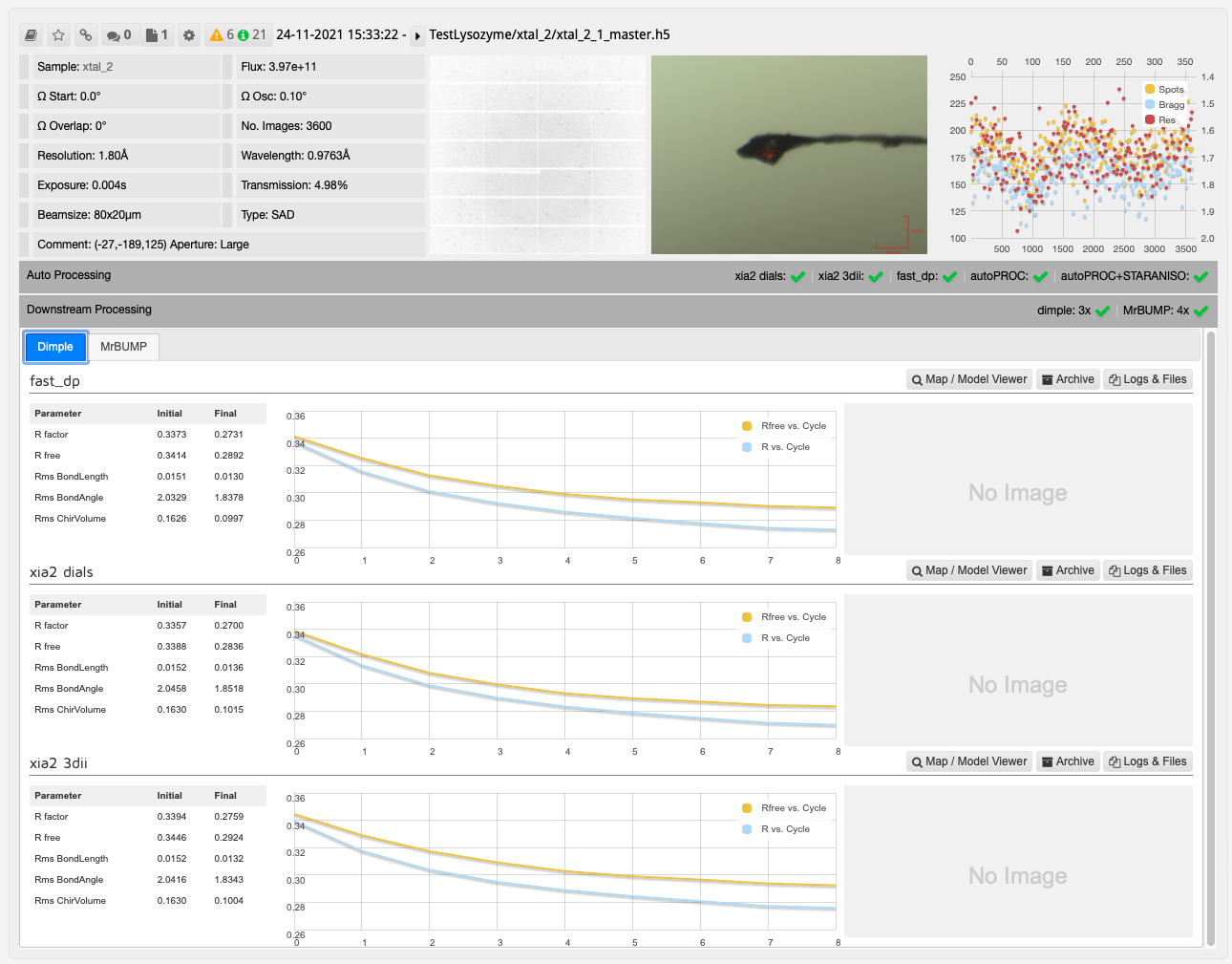Screen dimensions: 1232x964
Task: Click the permalink chain icon
Action: (x=85, y=35)
